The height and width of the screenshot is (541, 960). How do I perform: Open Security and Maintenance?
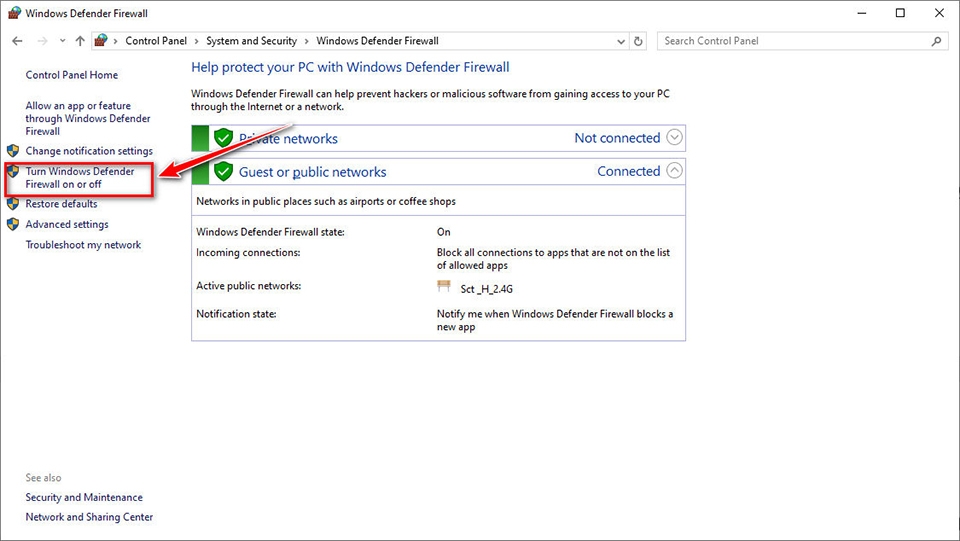click(84, 498)
